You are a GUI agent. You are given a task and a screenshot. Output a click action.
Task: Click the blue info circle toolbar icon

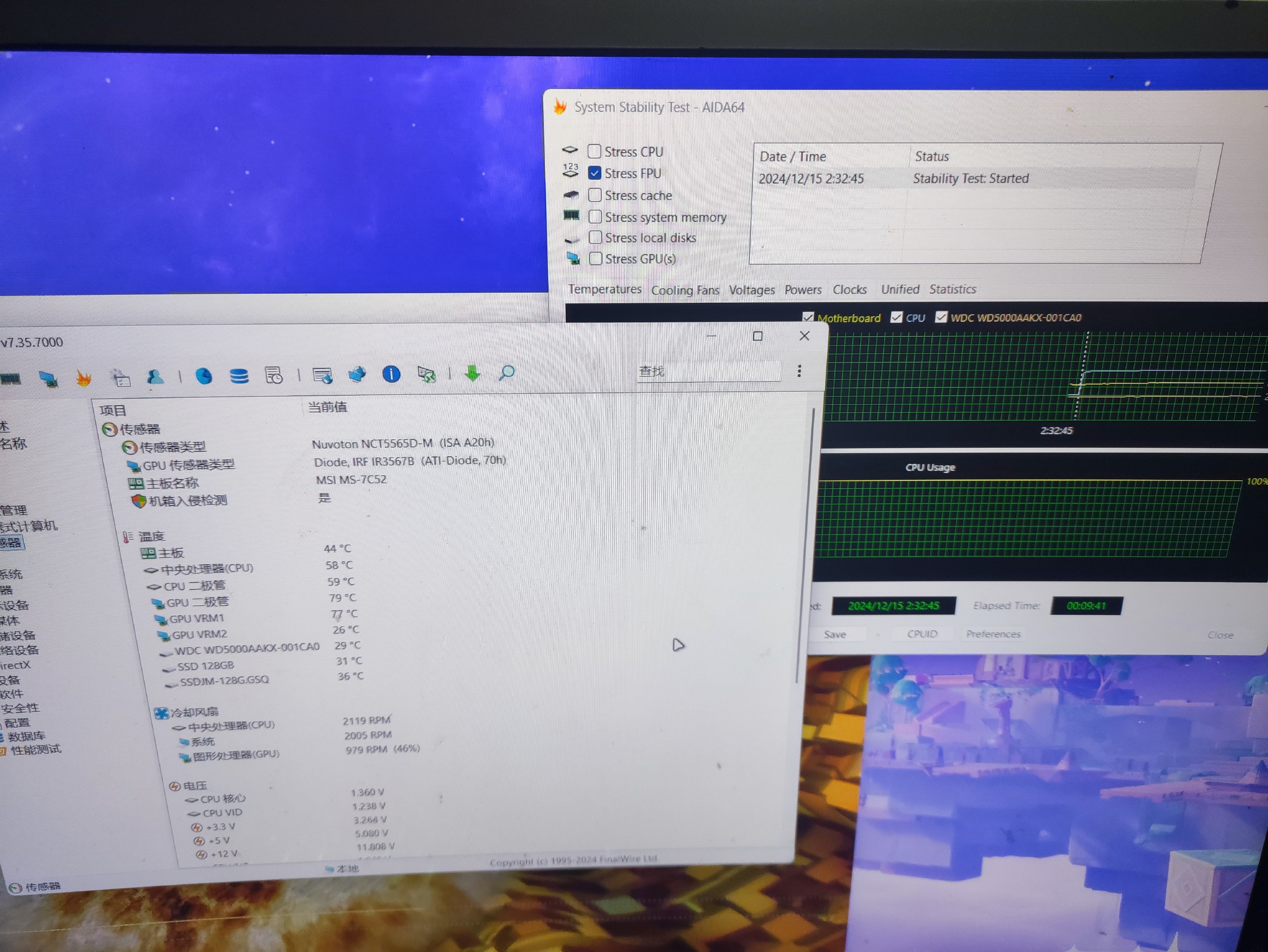(x=391, y=374)
